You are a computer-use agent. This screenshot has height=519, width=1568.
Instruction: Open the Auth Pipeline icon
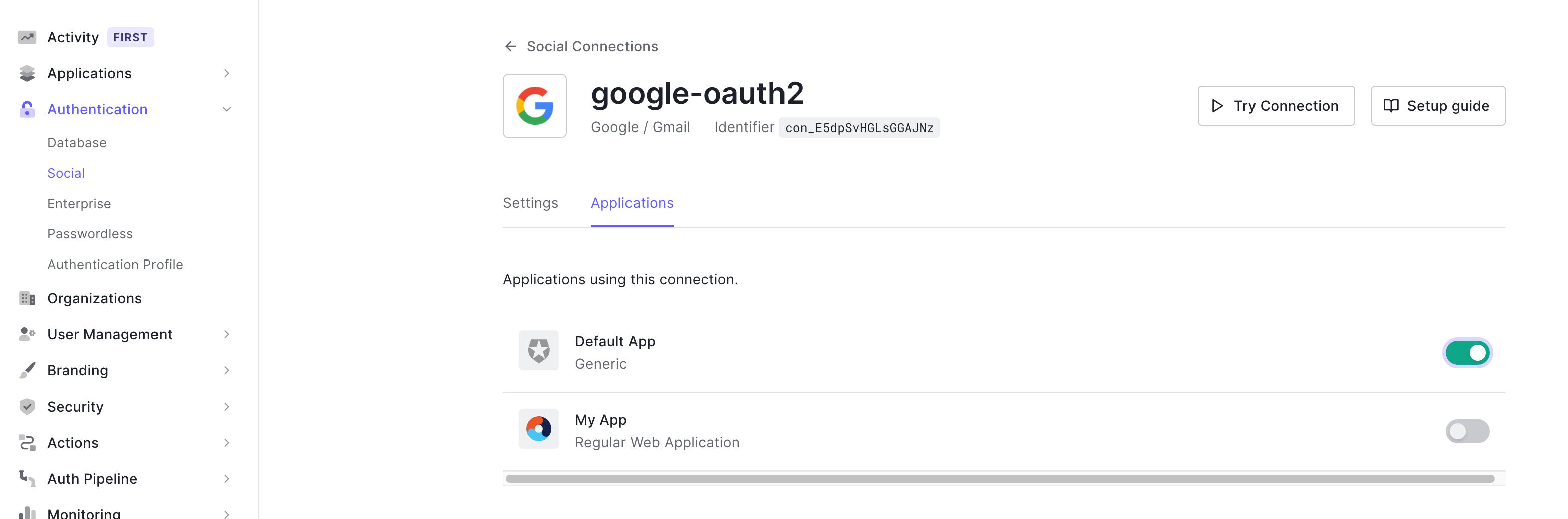click(x=27, y=479)
